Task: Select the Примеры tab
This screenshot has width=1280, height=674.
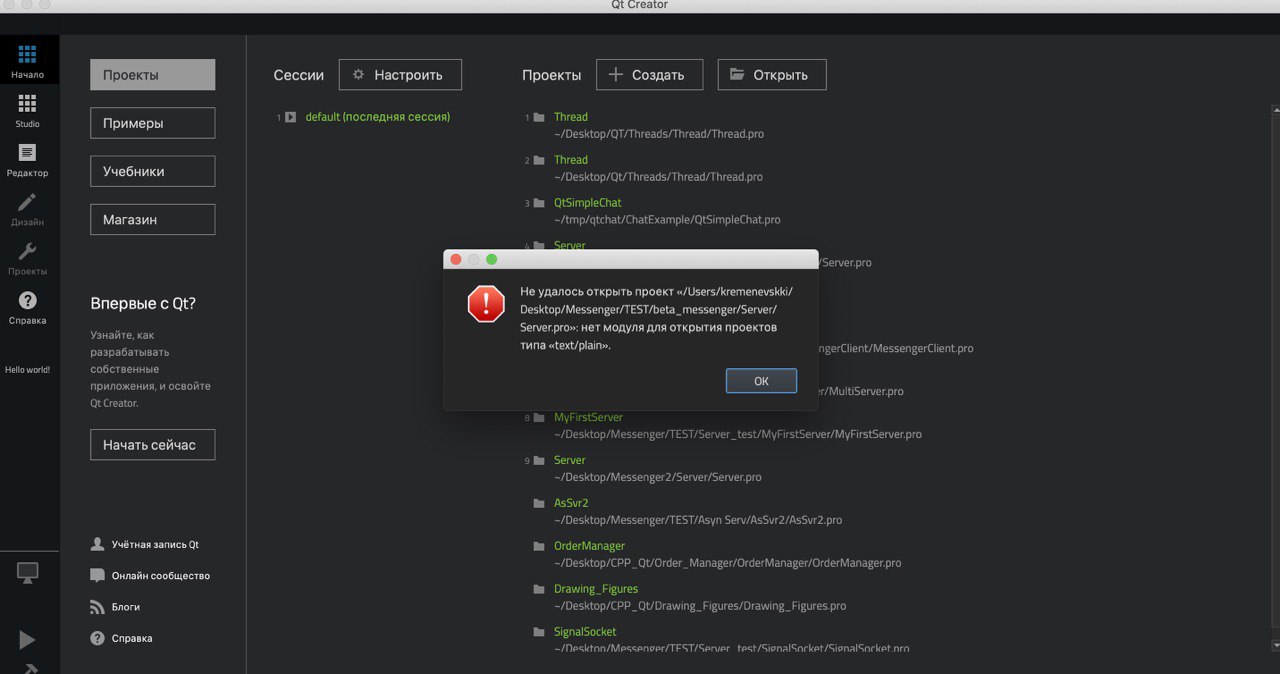Action: click(153, 123)
